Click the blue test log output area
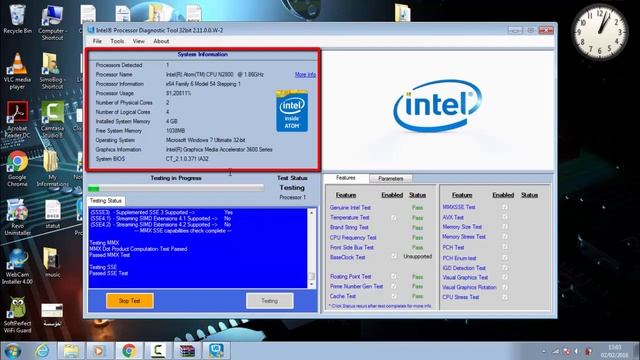 (198, 248)
